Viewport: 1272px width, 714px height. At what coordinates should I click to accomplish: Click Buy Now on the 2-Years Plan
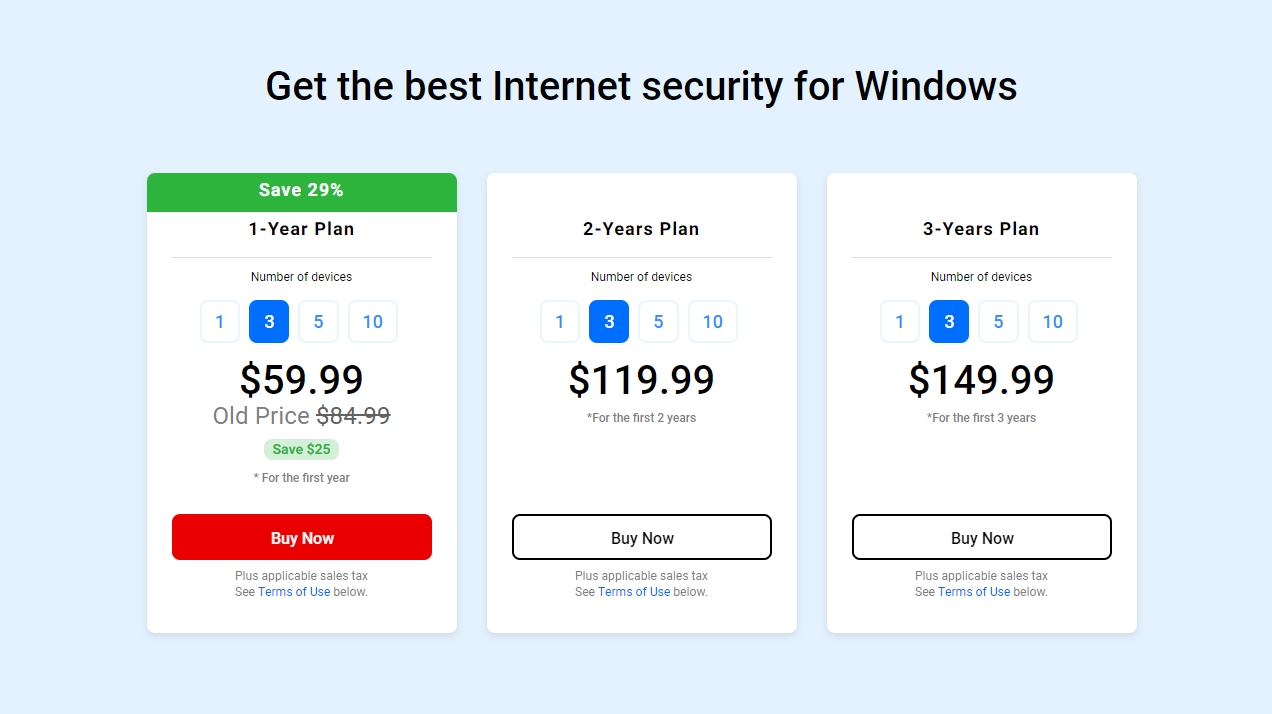click(641, 537)
